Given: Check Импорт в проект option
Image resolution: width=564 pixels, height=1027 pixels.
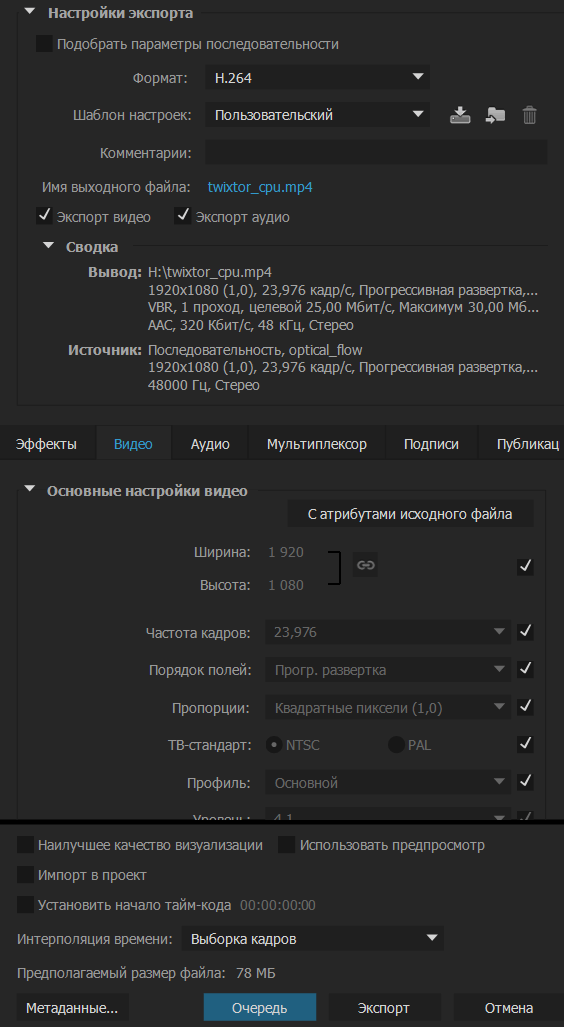Looking at the screenshot, I should coord(25,874).
